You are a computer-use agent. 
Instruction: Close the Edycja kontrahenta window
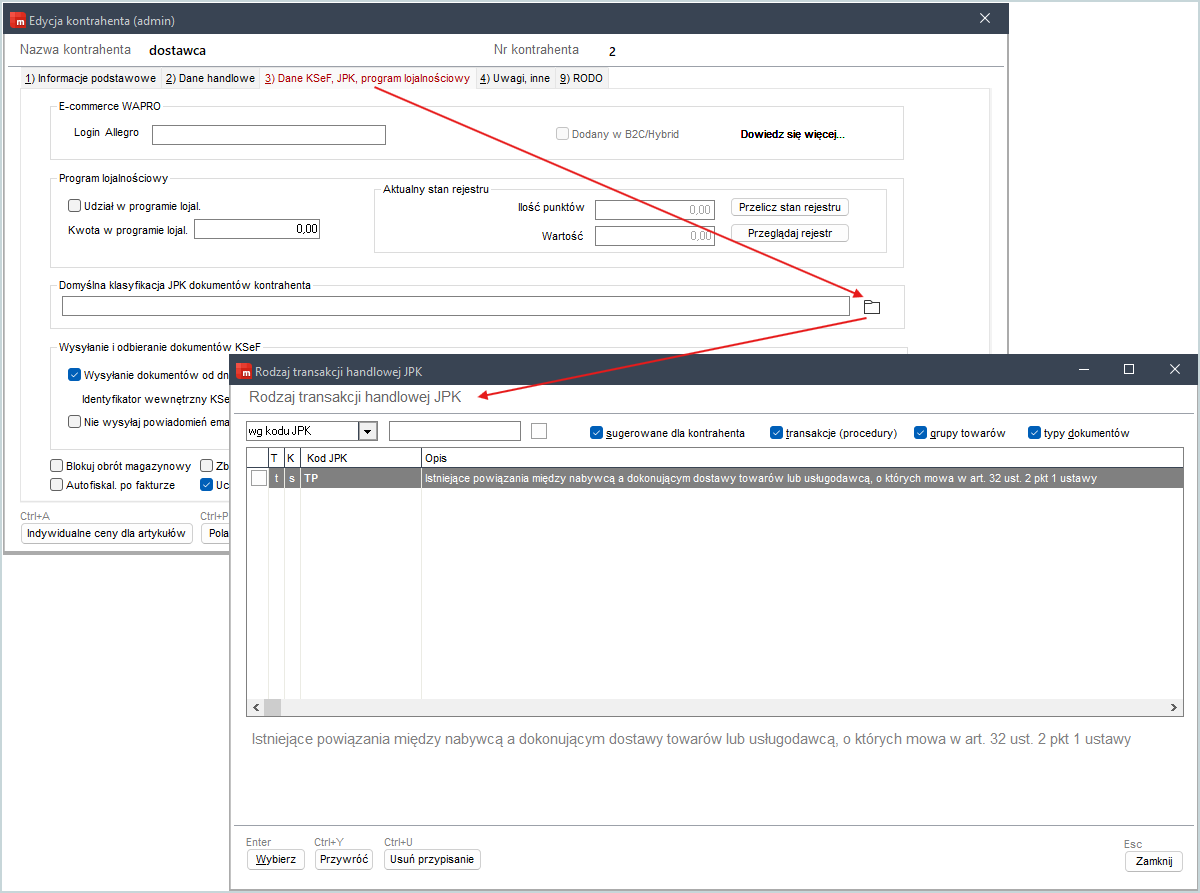click(984, 19)
